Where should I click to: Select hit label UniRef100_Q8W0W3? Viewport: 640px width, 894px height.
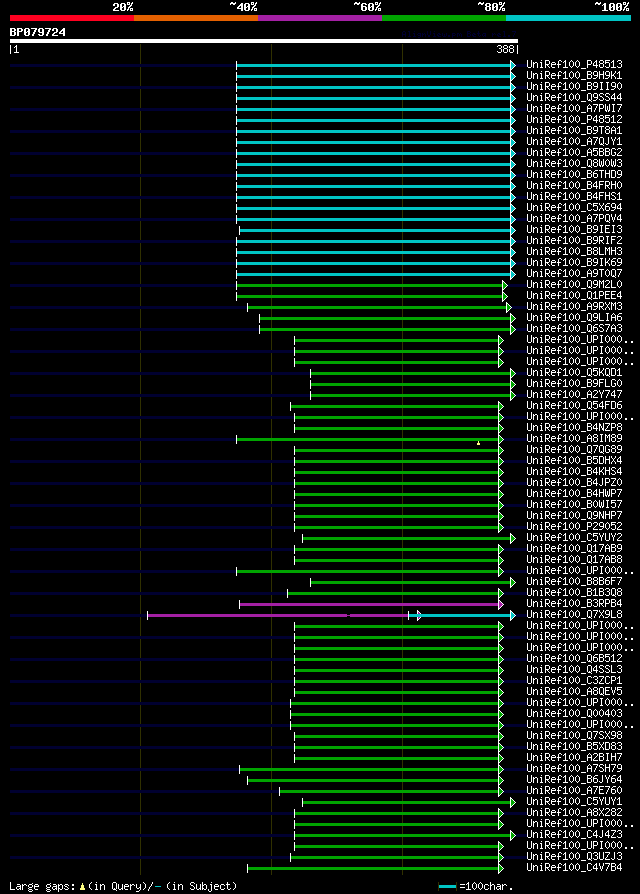574,163
